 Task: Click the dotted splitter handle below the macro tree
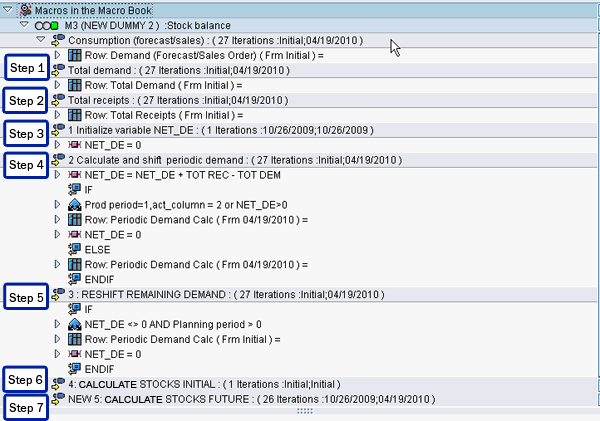pyautogui.click(x=305, y=411)
